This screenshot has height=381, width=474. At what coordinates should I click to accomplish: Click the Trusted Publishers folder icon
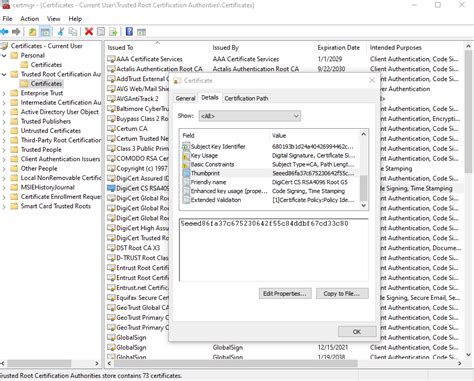click(14, 121)
